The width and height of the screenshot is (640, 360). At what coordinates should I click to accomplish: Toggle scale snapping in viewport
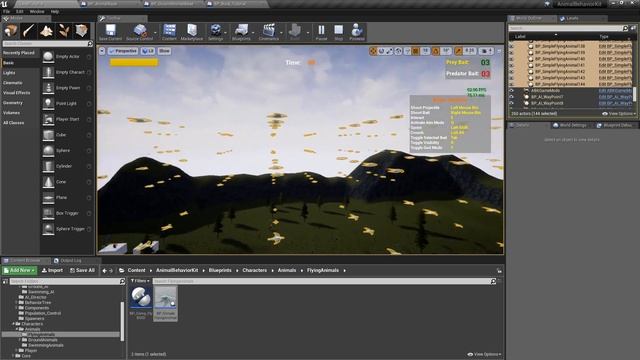click(x=458, y=51)
